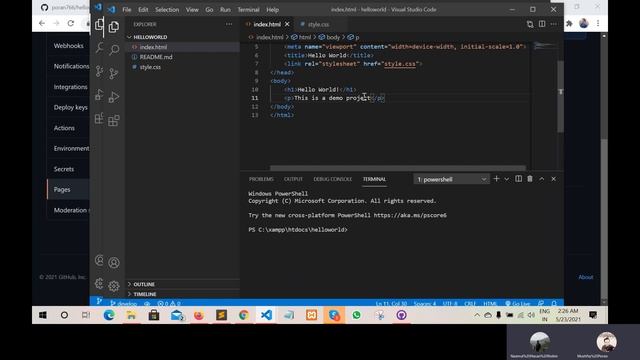Click the html breadcrumb above the editor

(x=301, y=37)
